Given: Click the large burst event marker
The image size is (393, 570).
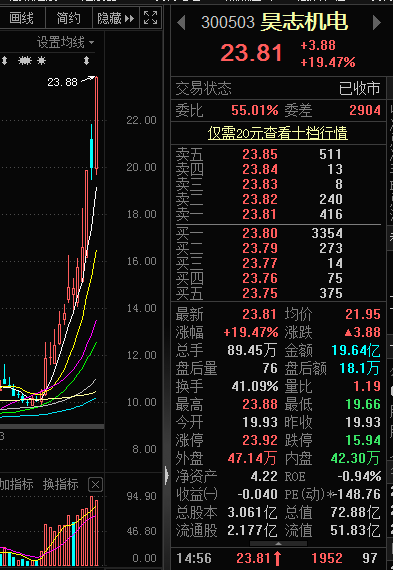Looking at the screenshot, I should point(25,60).
